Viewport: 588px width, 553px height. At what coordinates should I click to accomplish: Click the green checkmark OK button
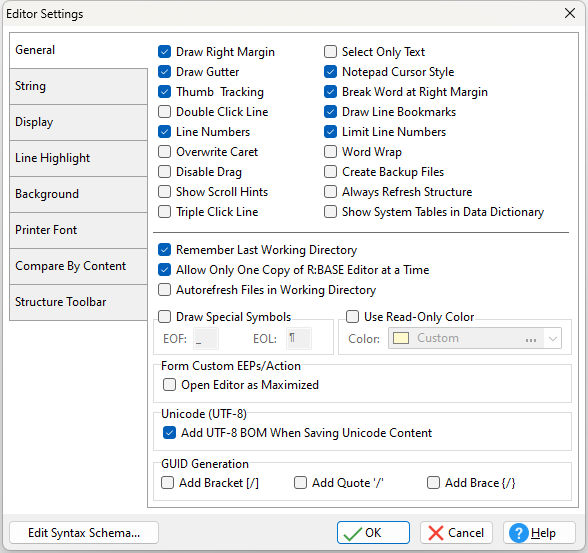373,532
